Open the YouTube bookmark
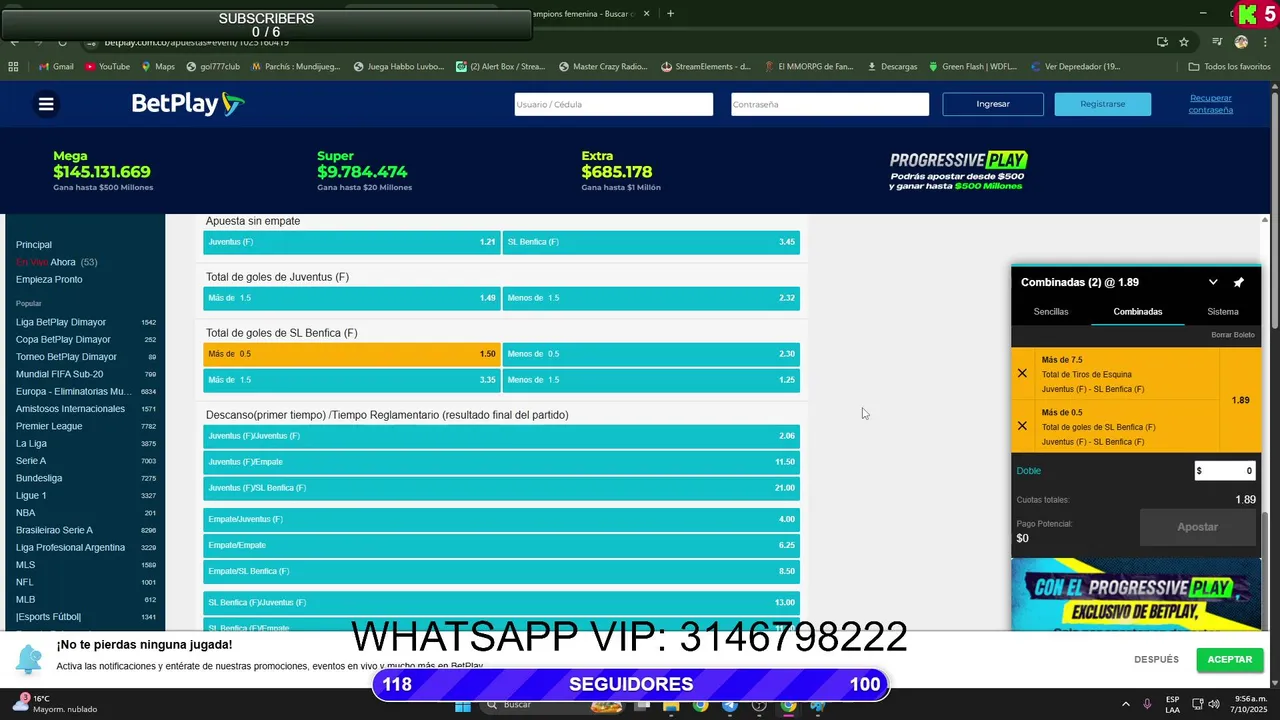1280x720 pixels. [x=107, y=67]
